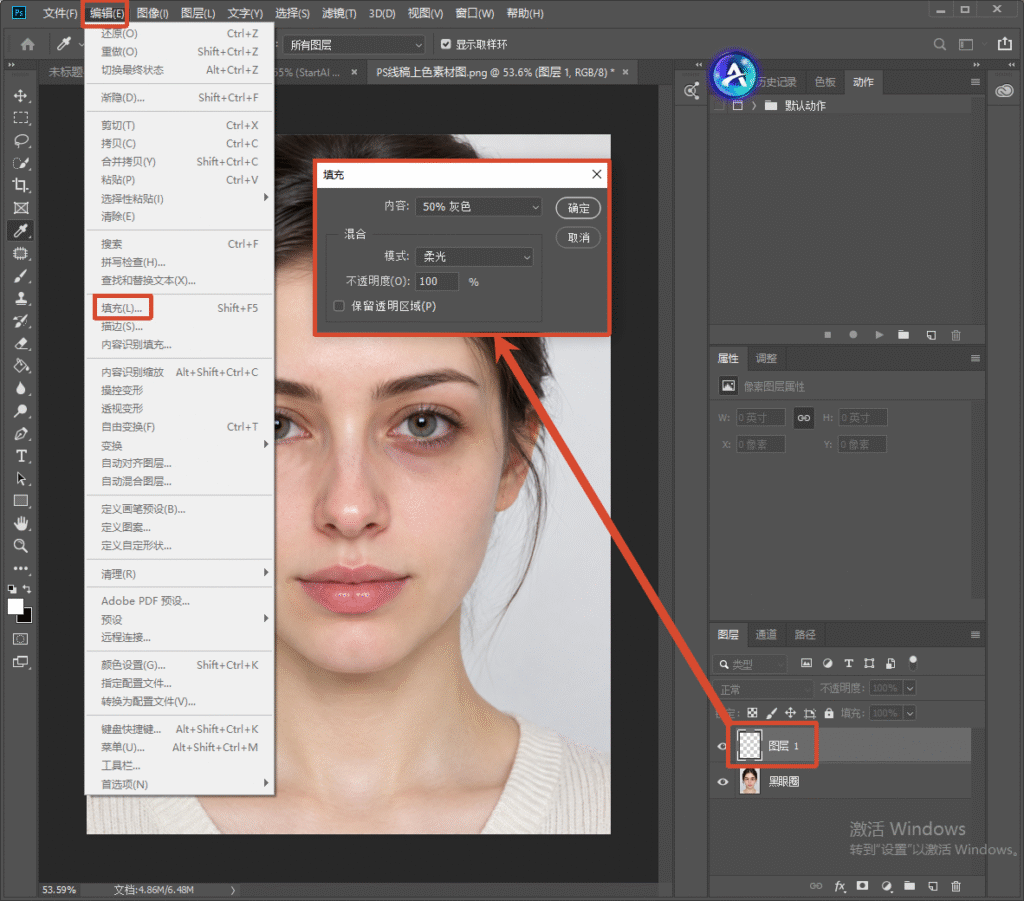Click the Home icon in options bar
The image size is (1024, 901).
(x=27, y=44)
